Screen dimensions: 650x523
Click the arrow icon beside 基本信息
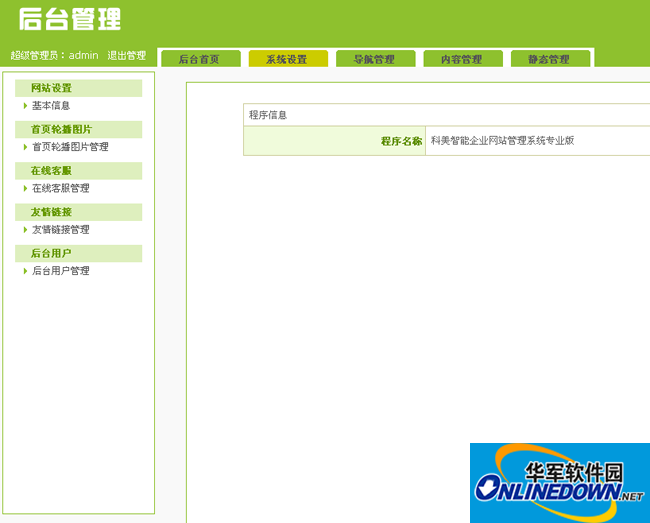pos(25,106)
